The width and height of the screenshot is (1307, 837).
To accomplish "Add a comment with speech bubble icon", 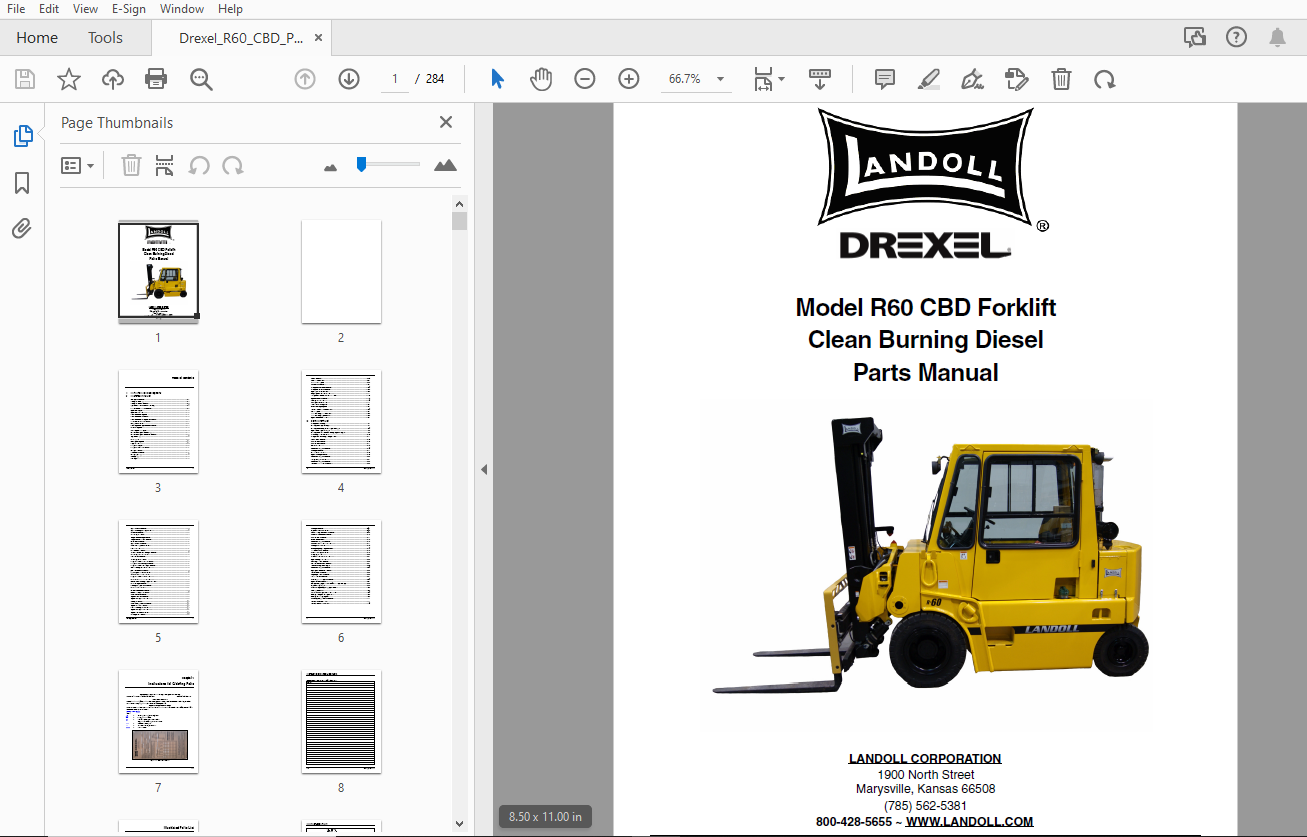I will tap(885, 79).
